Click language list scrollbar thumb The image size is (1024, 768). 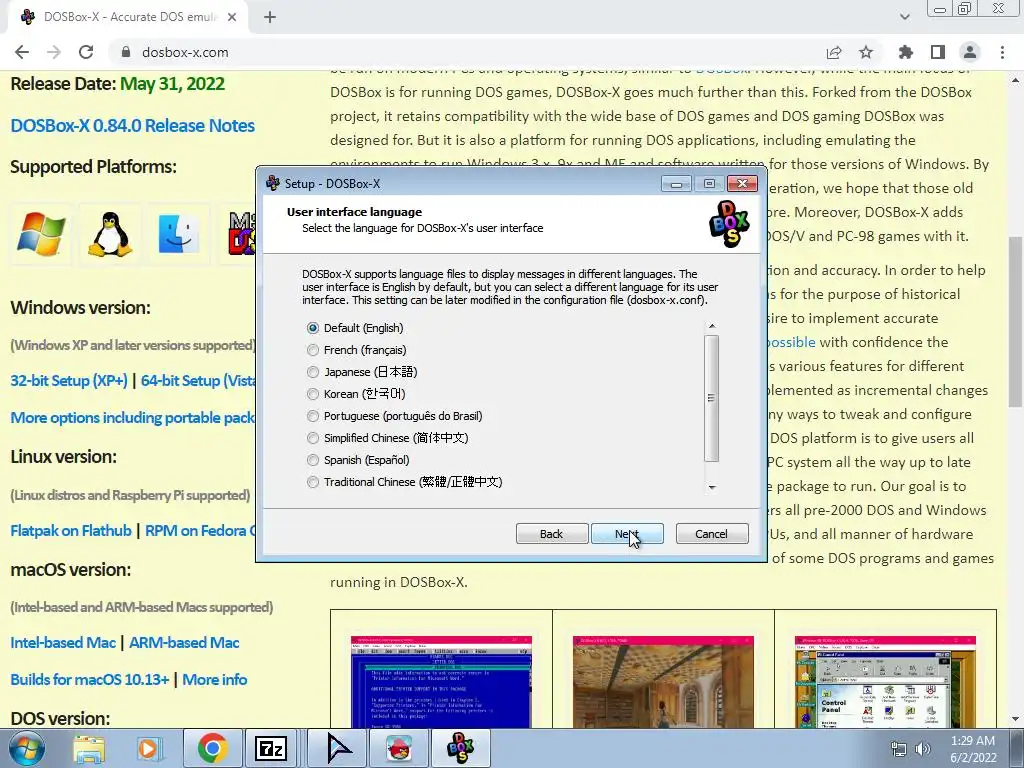[712, 398]
